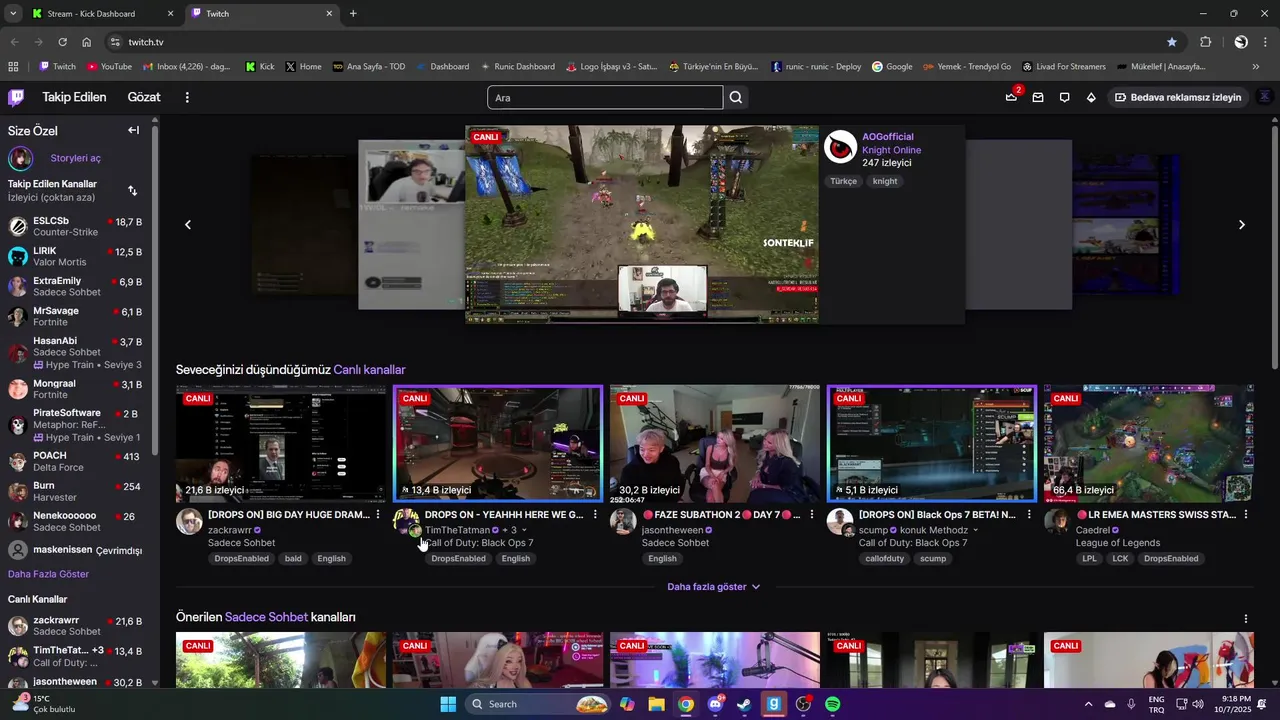Open options menu for jasontheween stream card

click(x=812, y=515)
